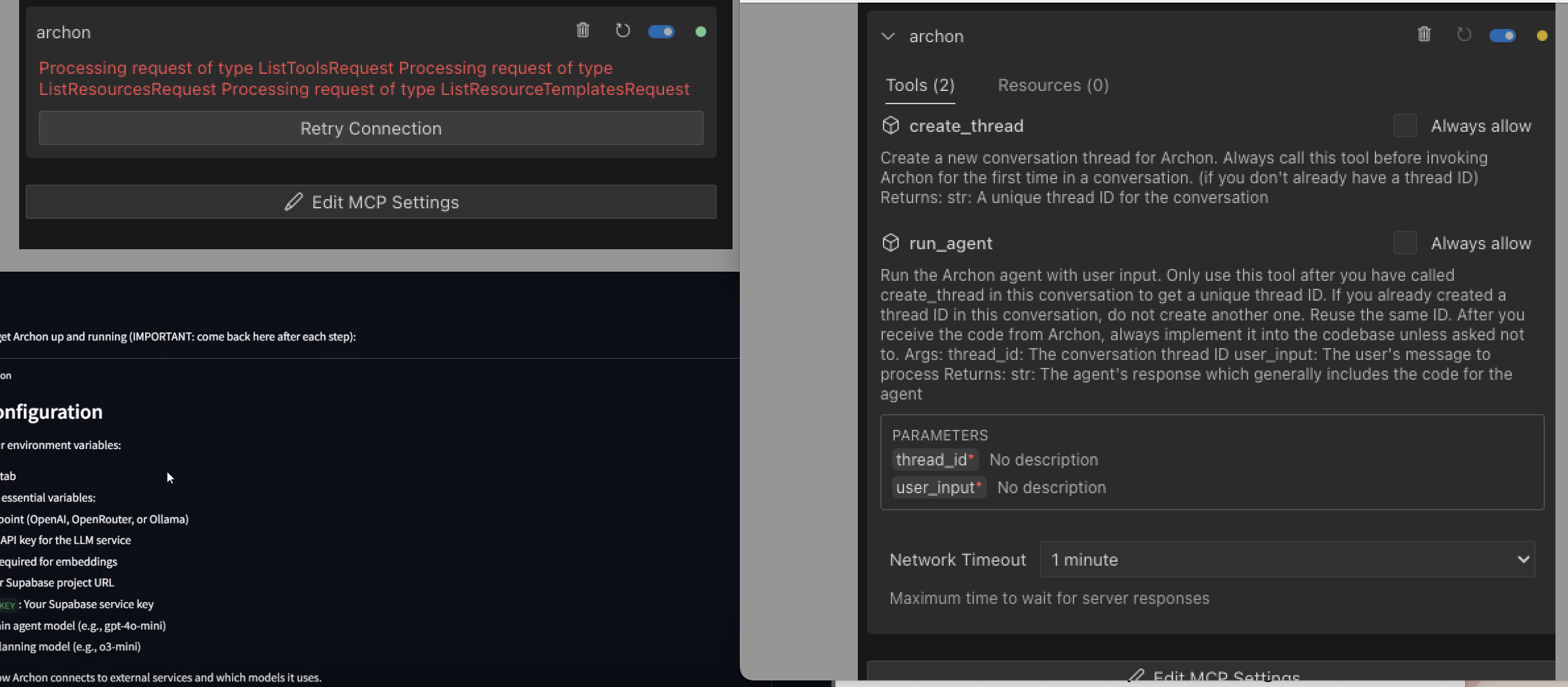
Task: Delete archon server in left panel
Action: (x=583, y=30)
